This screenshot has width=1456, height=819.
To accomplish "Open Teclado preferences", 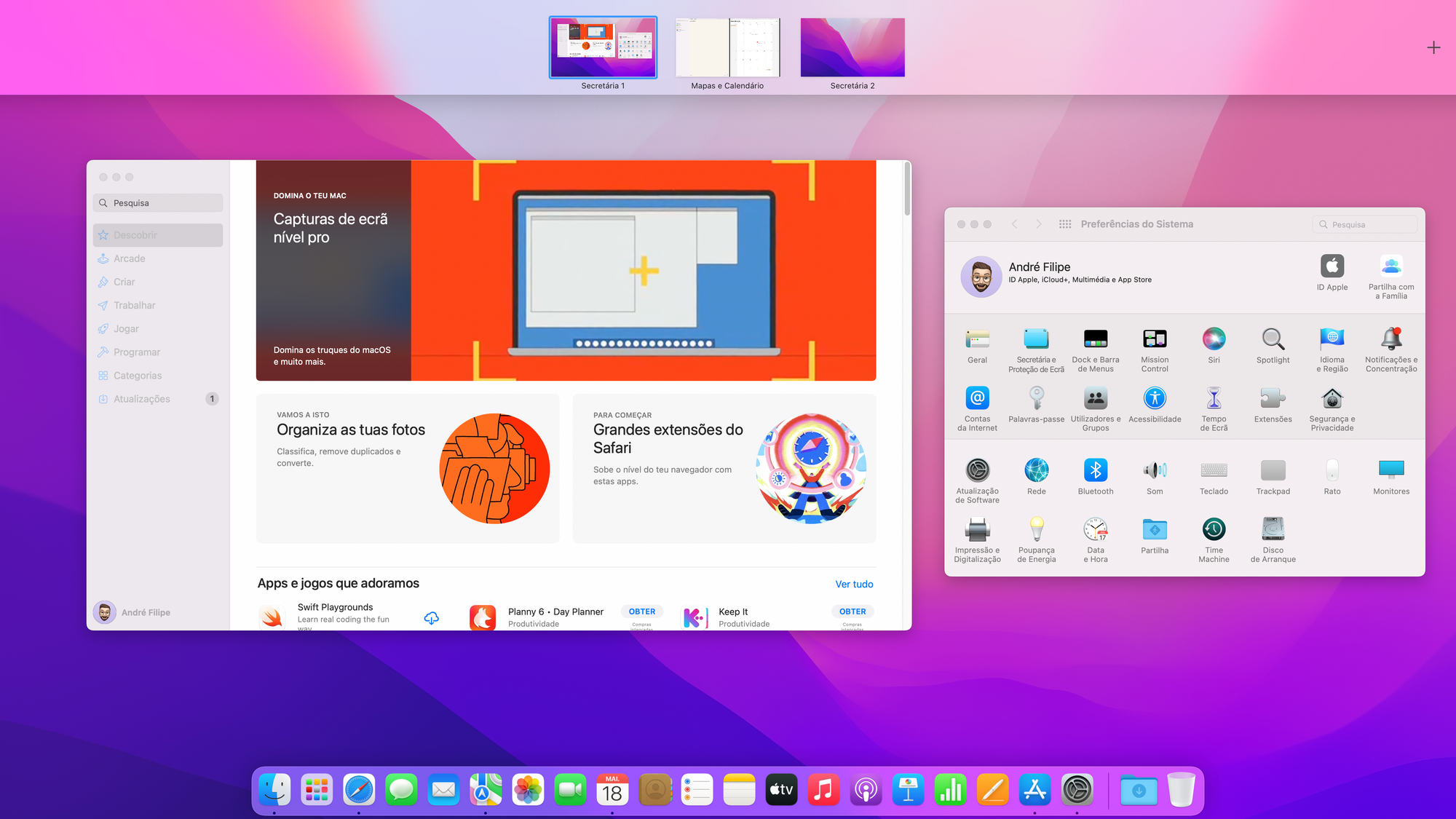I will coord(1214,477).
